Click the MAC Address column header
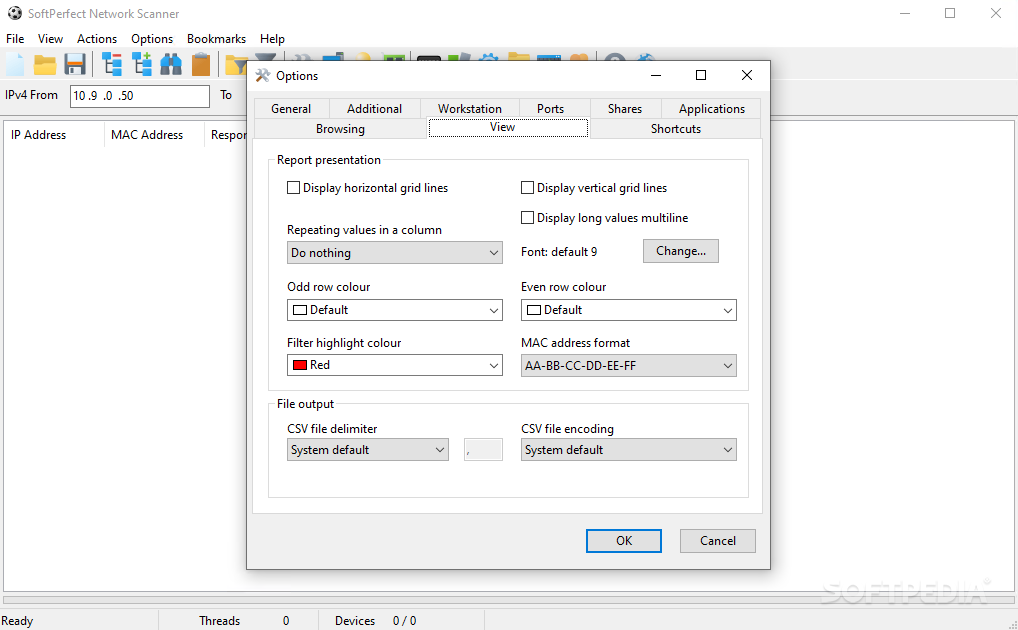 (154, 134)
